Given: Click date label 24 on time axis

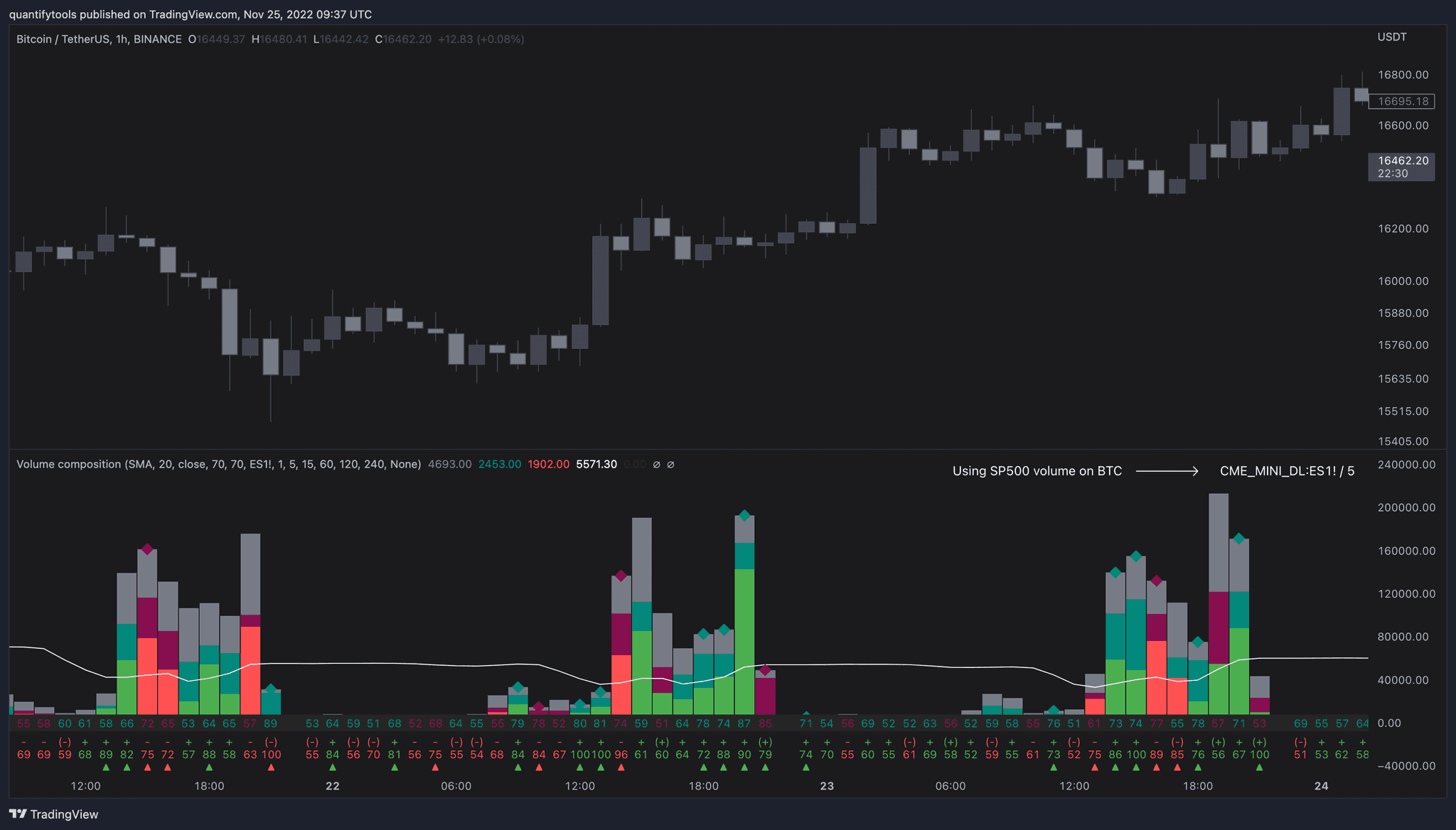Looking at the screenshot, I should point(1321,786).
